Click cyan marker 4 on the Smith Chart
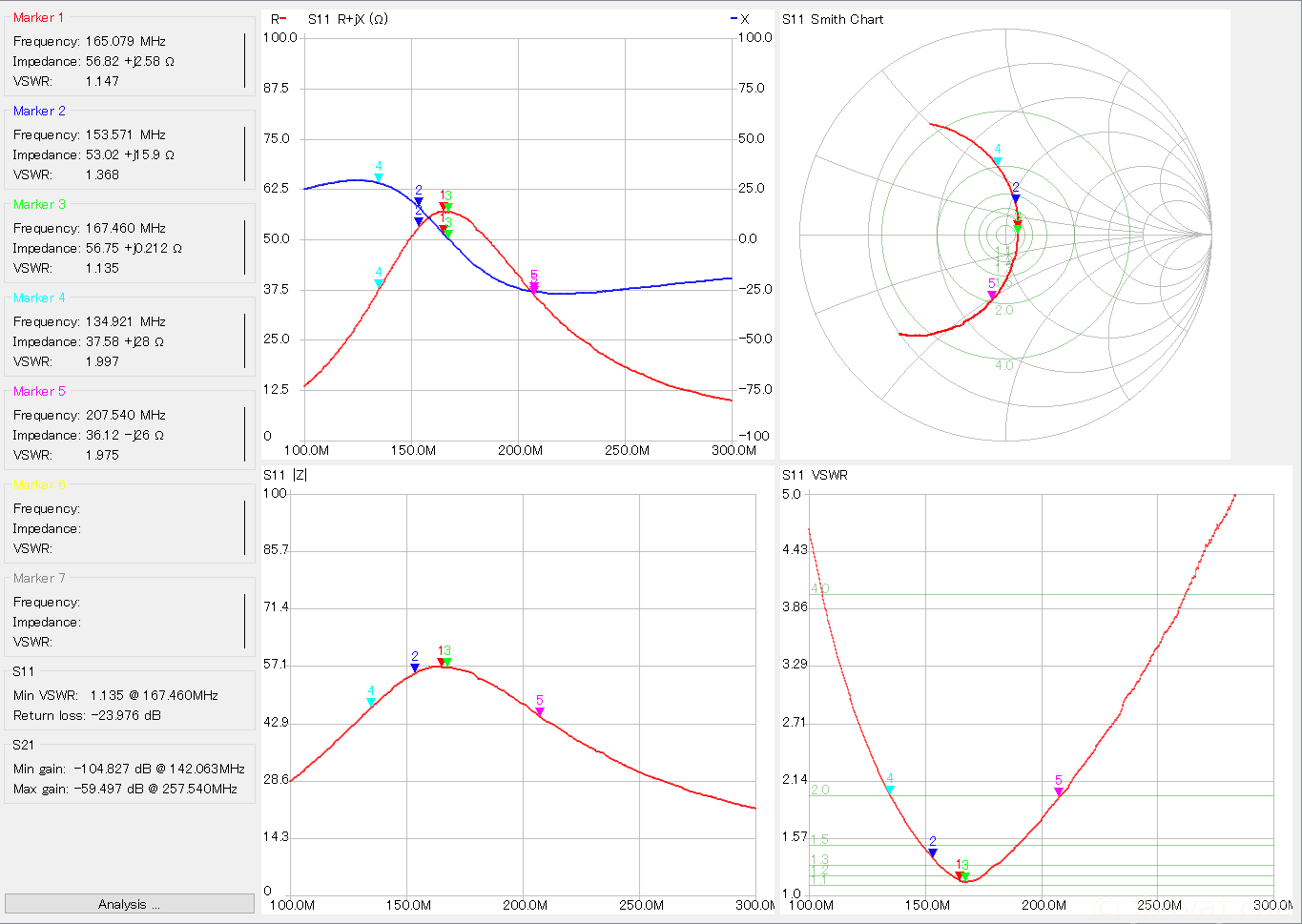 (x=998, y=161)
